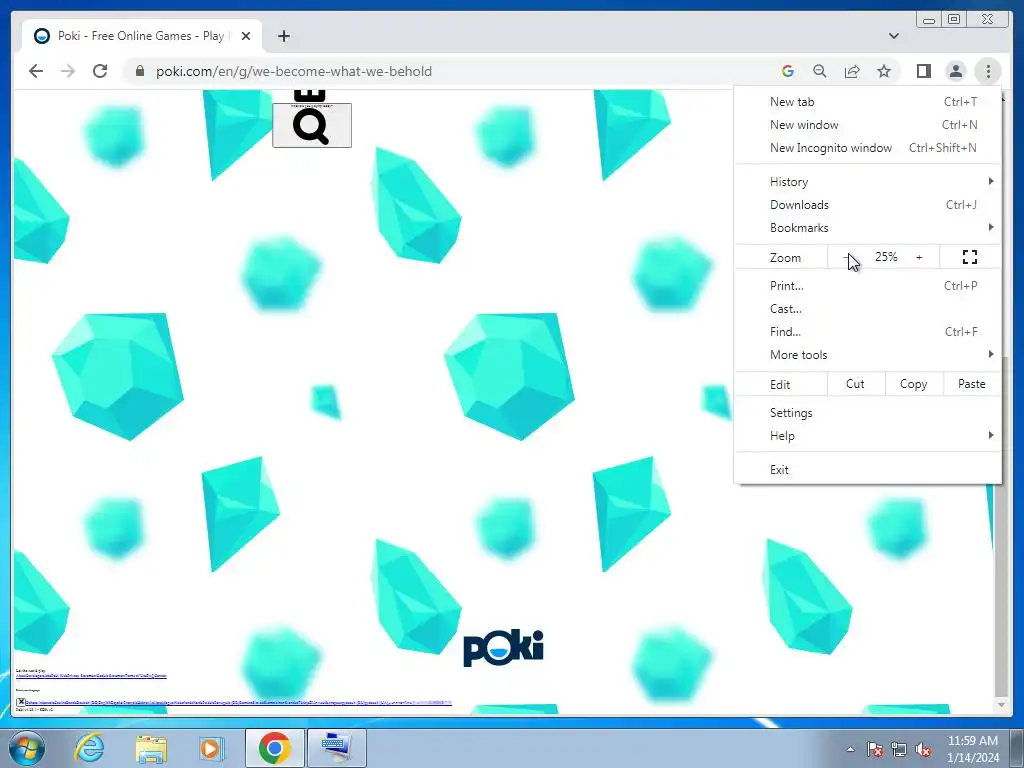Close the Chrome three-dot menu
Image resolution: width=1024 pixels, height=768 pixels.
pos(987,71)
